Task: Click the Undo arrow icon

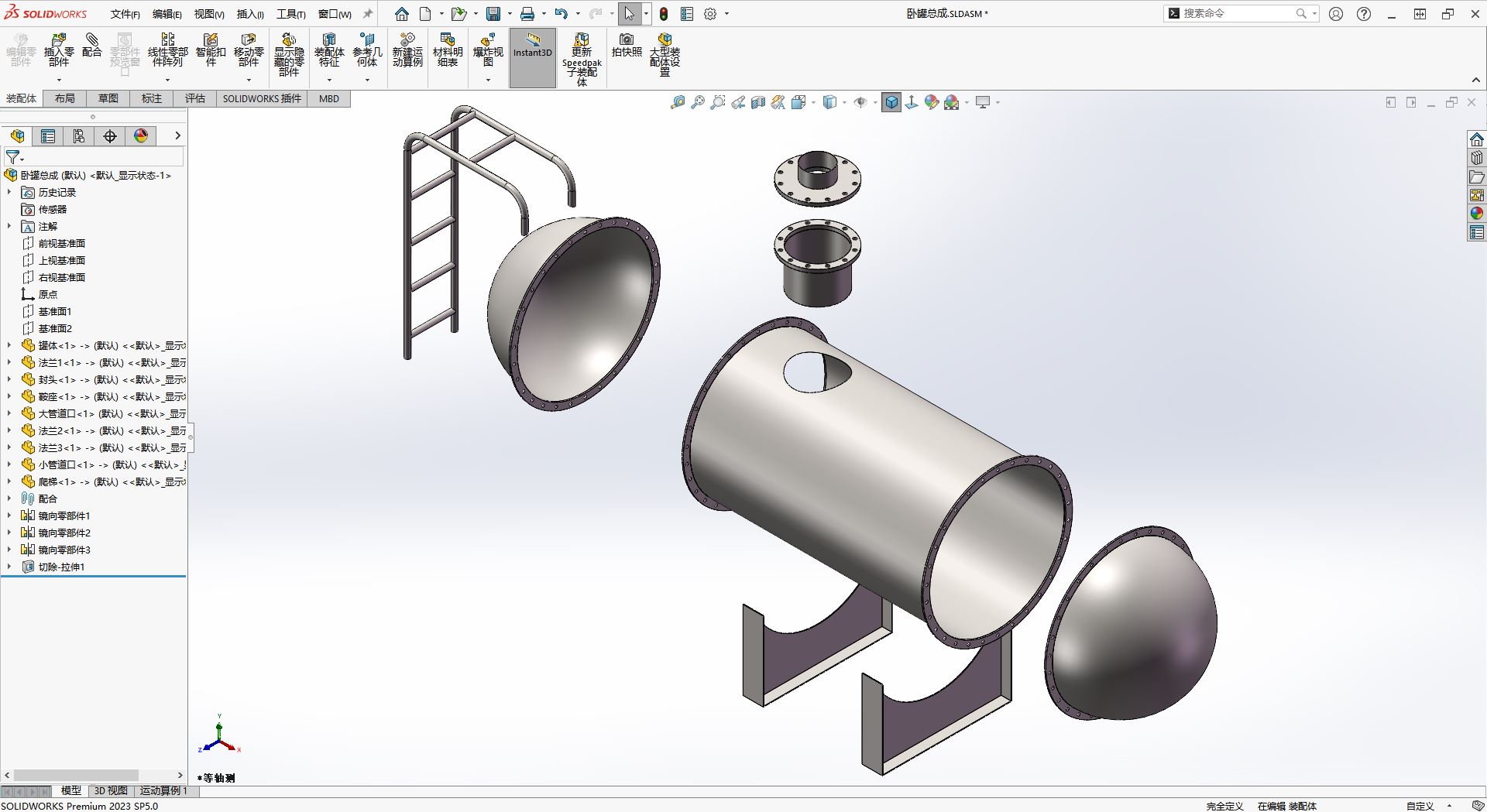Action: pos(561,14)
